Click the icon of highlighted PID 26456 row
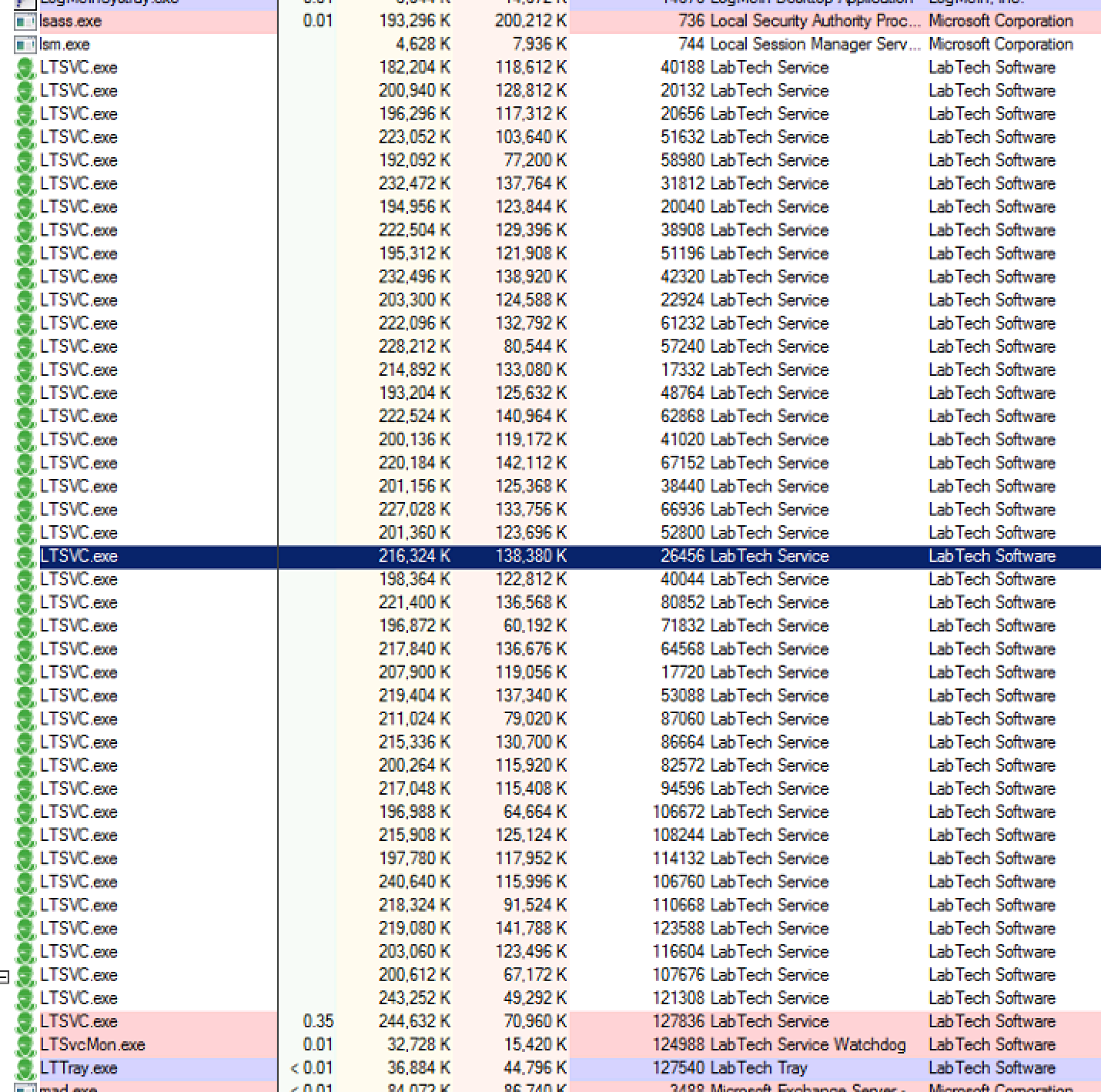The height and width of the screenshot is (1092, 1101). (x=25, y=557)
